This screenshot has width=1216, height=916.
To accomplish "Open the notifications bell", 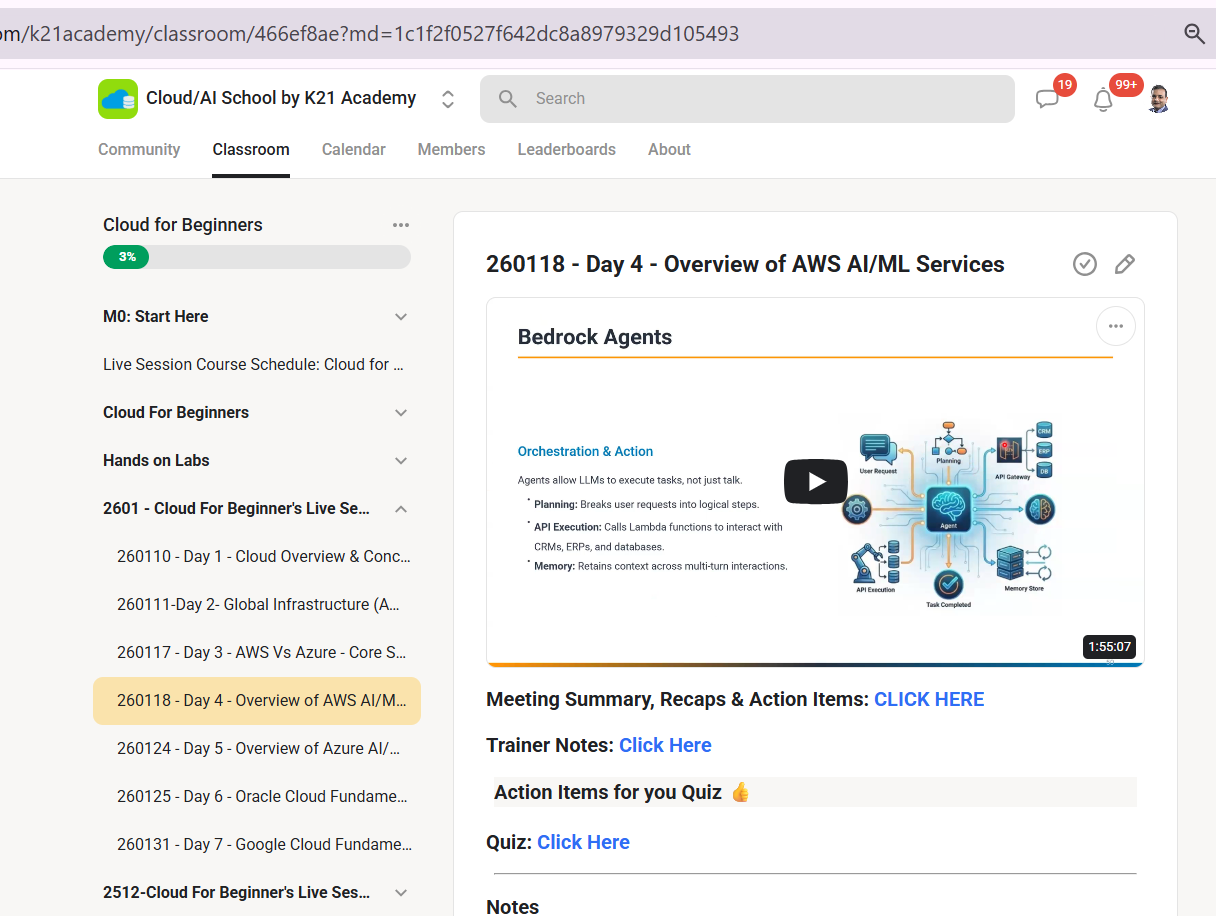I will click(x=1103, y=99).
